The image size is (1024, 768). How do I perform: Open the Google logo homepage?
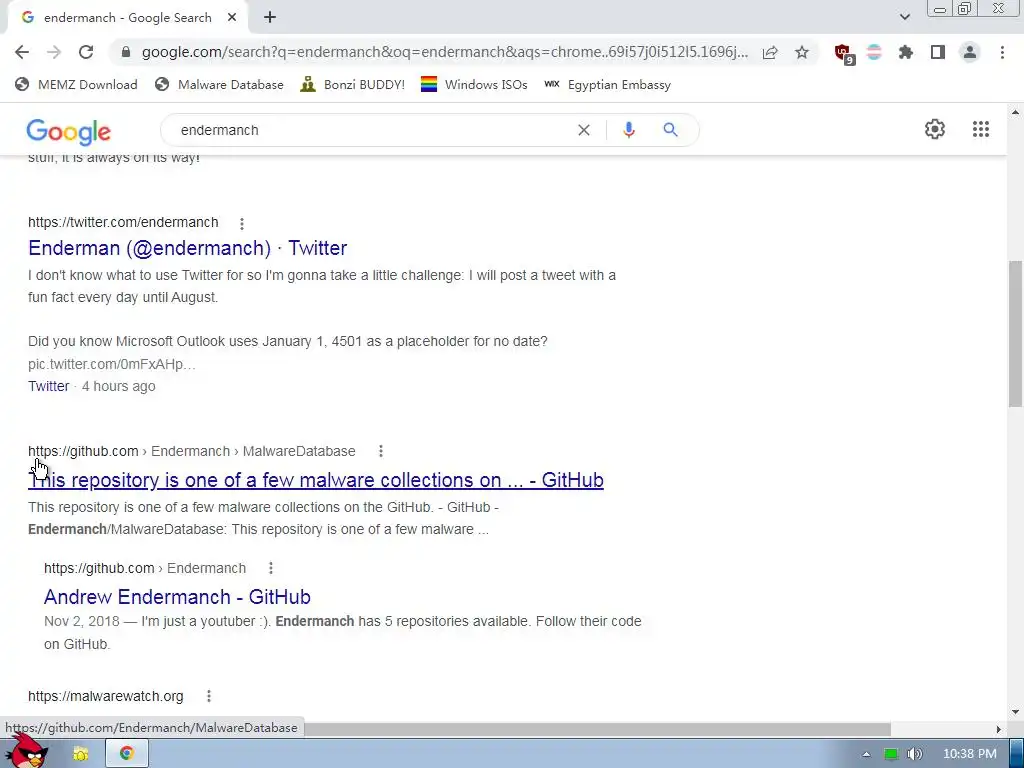tap(69, 132)
